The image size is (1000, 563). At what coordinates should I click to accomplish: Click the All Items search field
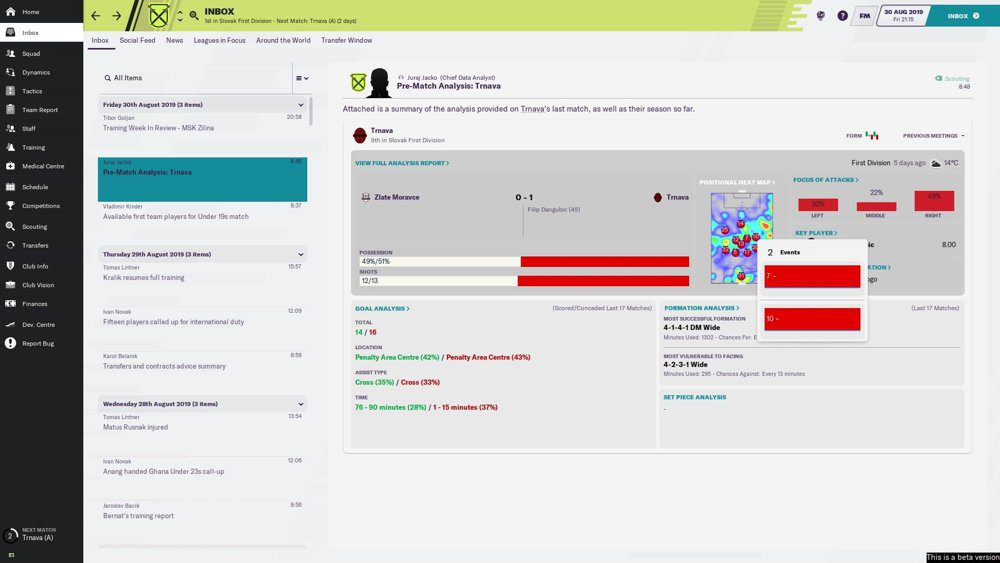[x=195, y=78]
